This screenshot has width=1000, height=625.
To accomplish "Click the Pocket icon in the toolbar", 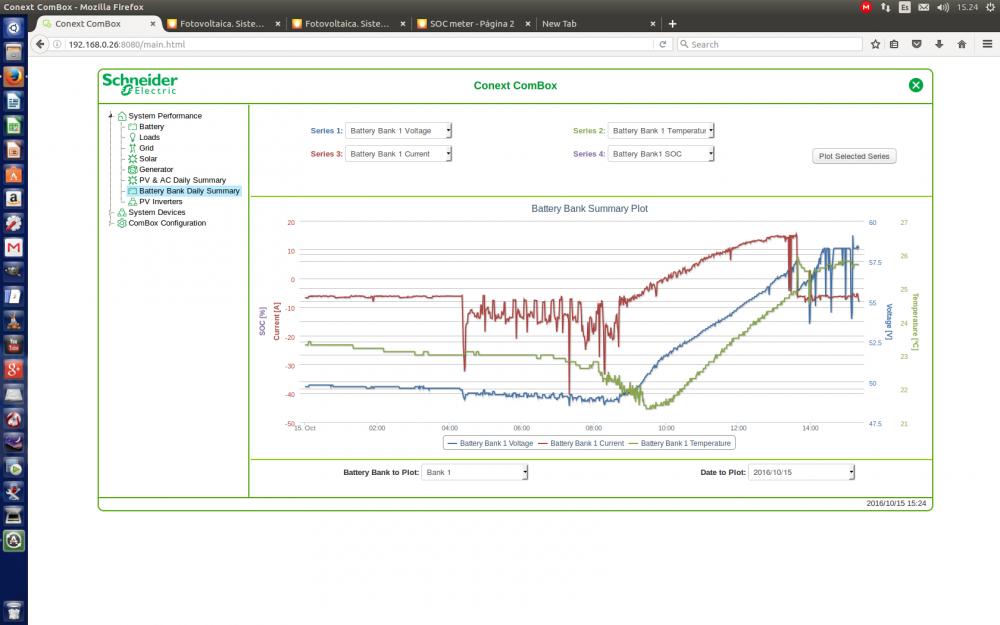I will tap(916, 44).
